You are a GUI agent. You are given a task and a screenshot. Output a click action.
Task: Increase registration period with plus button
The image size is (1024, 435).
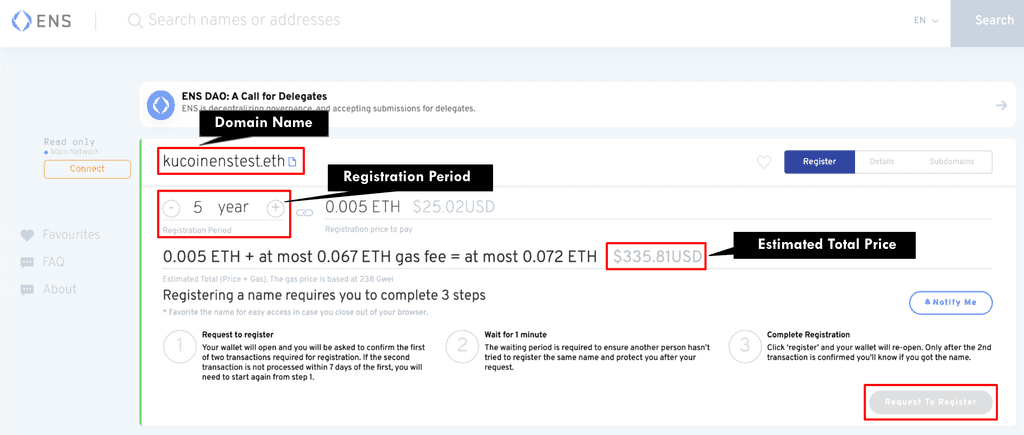click(276, 208)
